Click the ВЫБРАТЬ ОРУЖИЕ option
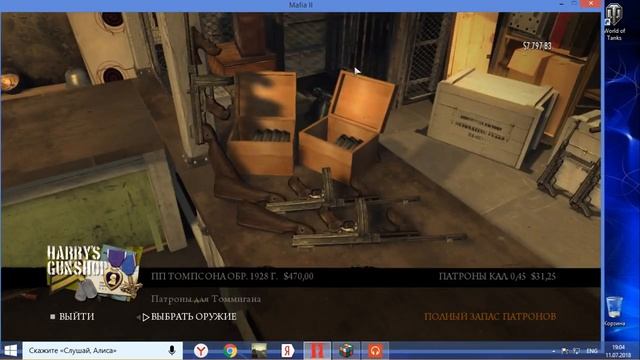The width and height of the screenshot is (640, 360). 193,317
